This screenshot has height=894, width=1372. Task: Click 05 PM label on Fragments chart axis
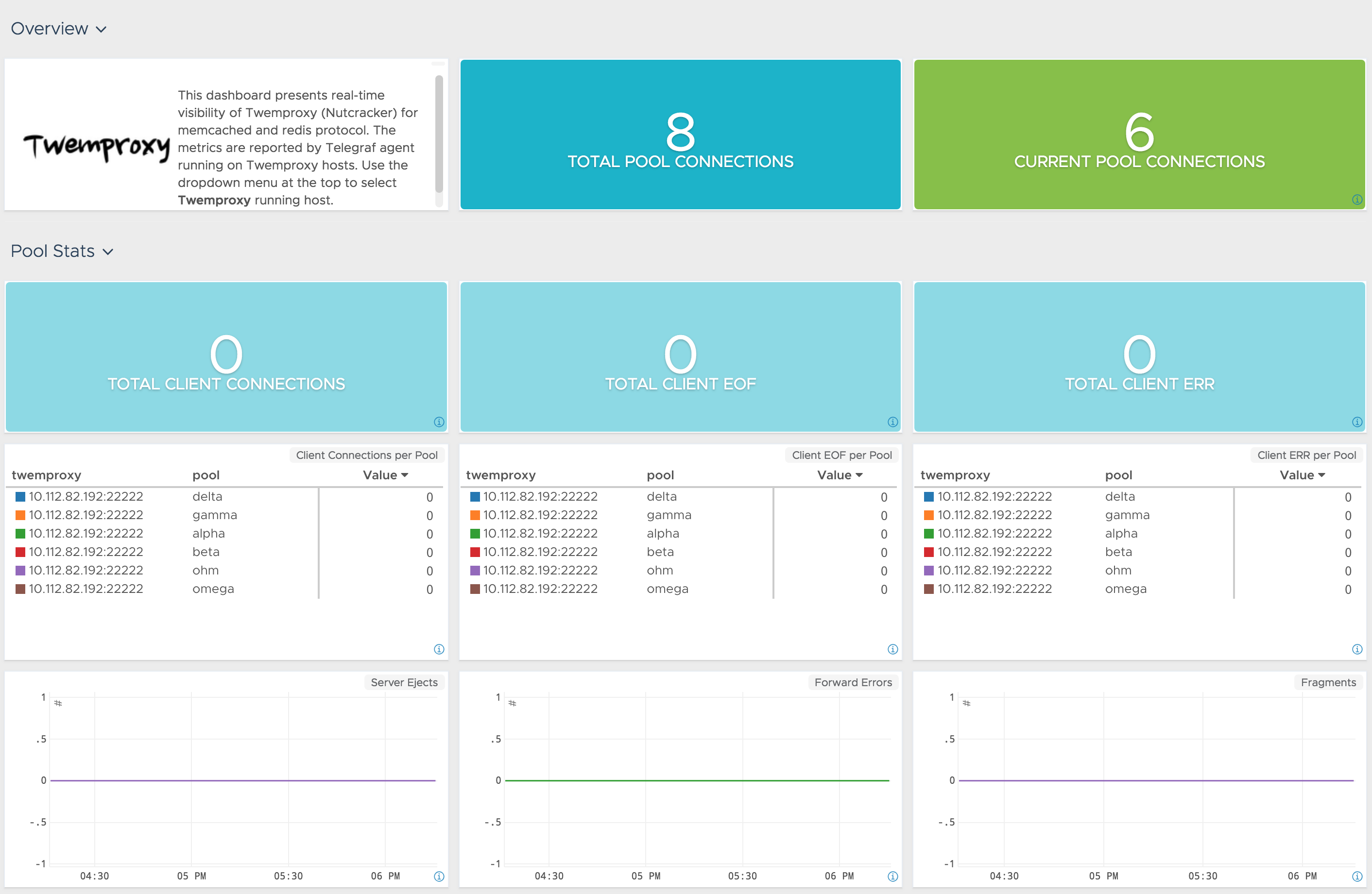pyautogui.click(x=1103, y=876)
